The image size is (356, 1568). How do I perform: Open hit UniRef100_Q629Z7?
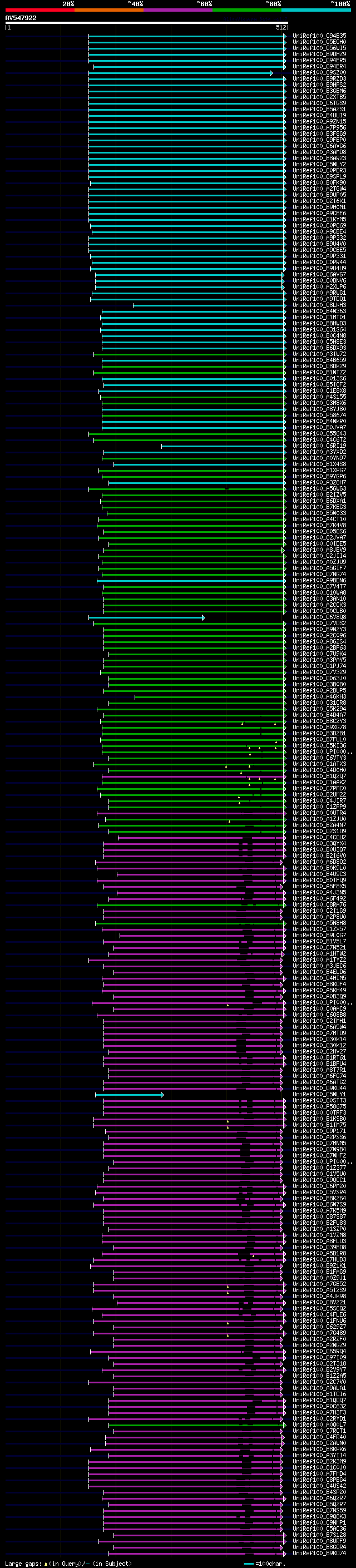(319, 1327)
